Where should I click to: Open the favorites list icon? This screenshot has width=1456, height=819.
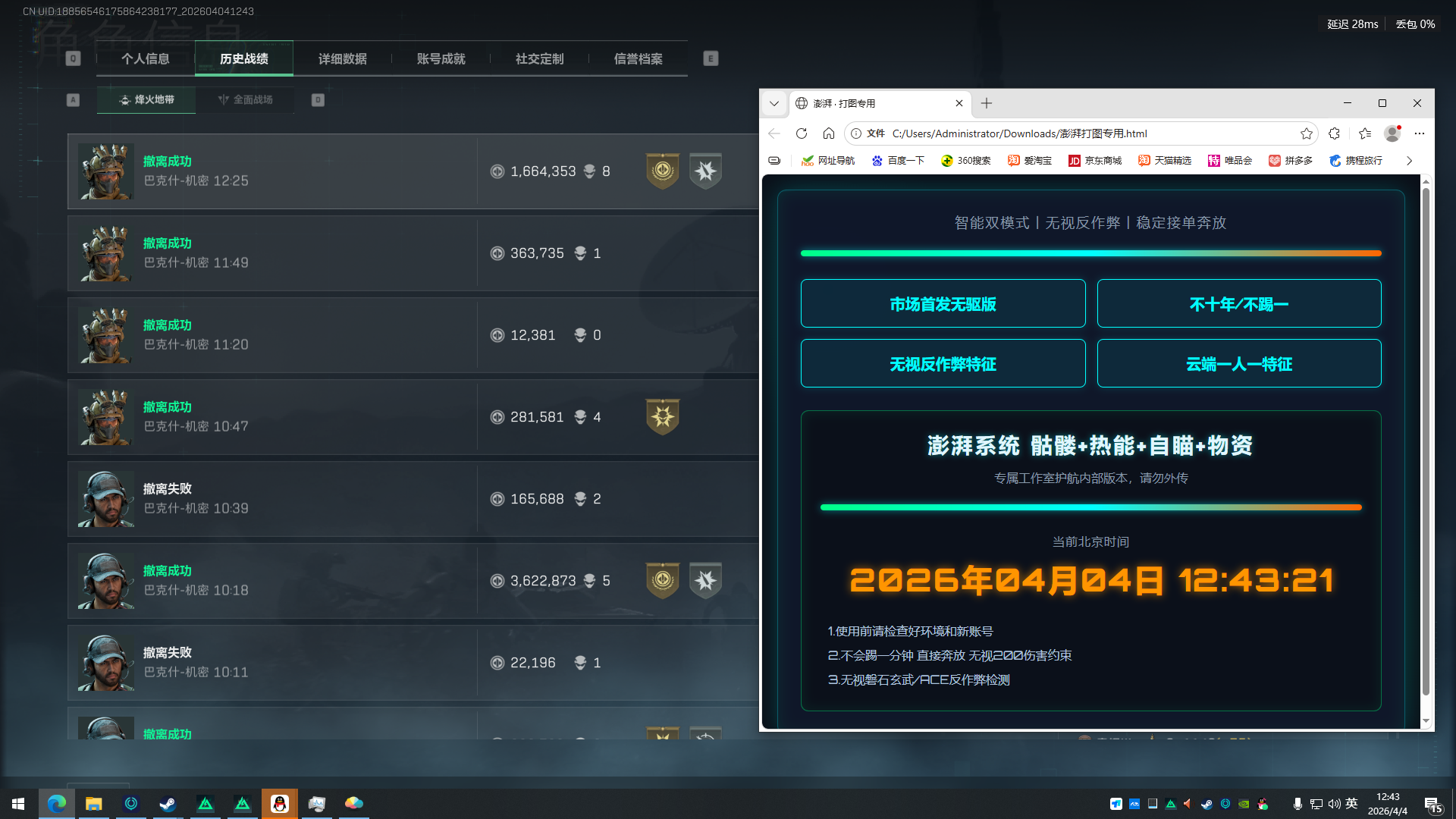tap(1365, 133)
